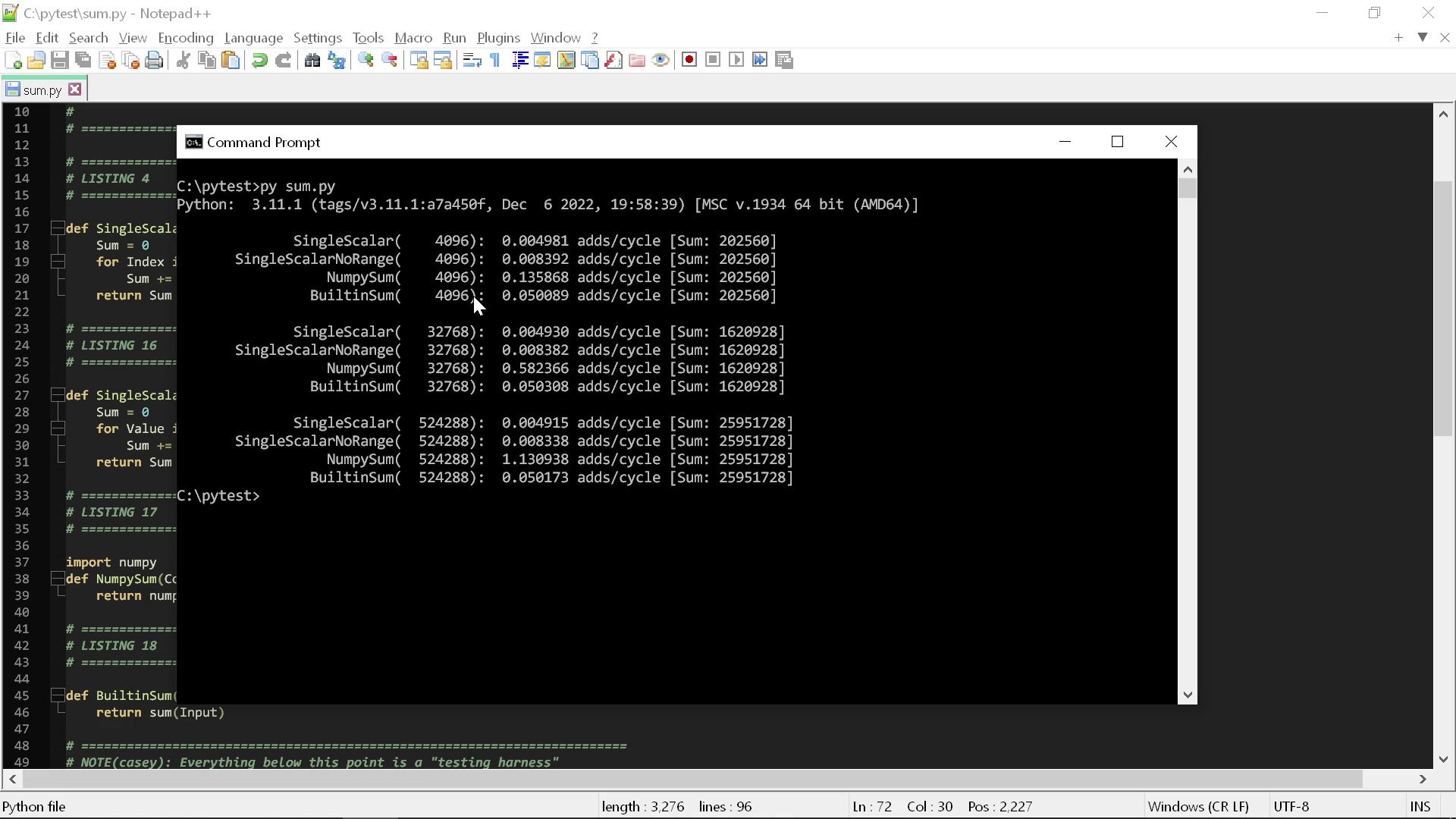Click the Command Prompt scroll down arrow
Image resolution: width=1456 pixels, height=819 pixels.
pyautogui.click(x=1188, y=695)
